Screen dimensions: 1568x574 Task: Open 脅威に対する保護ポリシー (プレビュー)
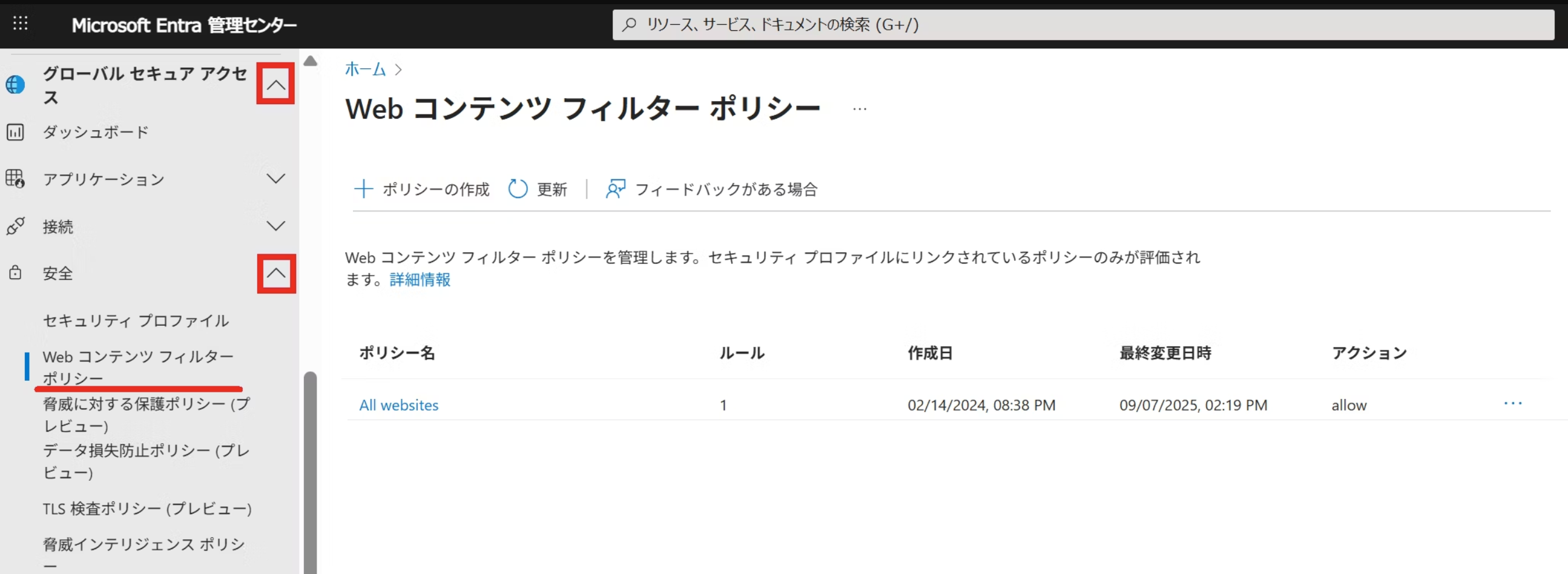click(x=146, y=415)
